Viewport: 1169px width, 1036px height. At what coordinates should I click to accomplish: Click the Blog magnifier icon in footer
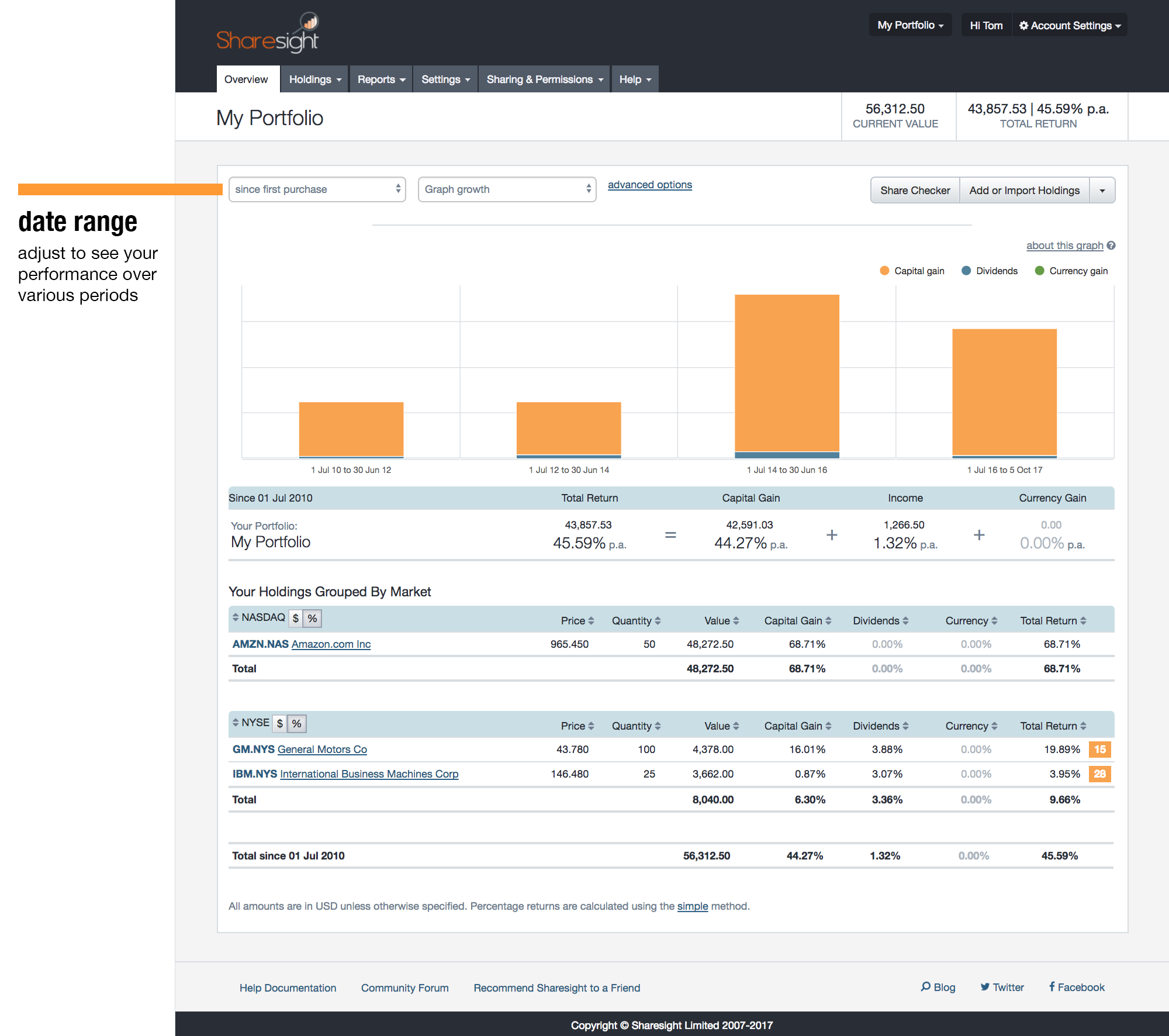point(926,987)
